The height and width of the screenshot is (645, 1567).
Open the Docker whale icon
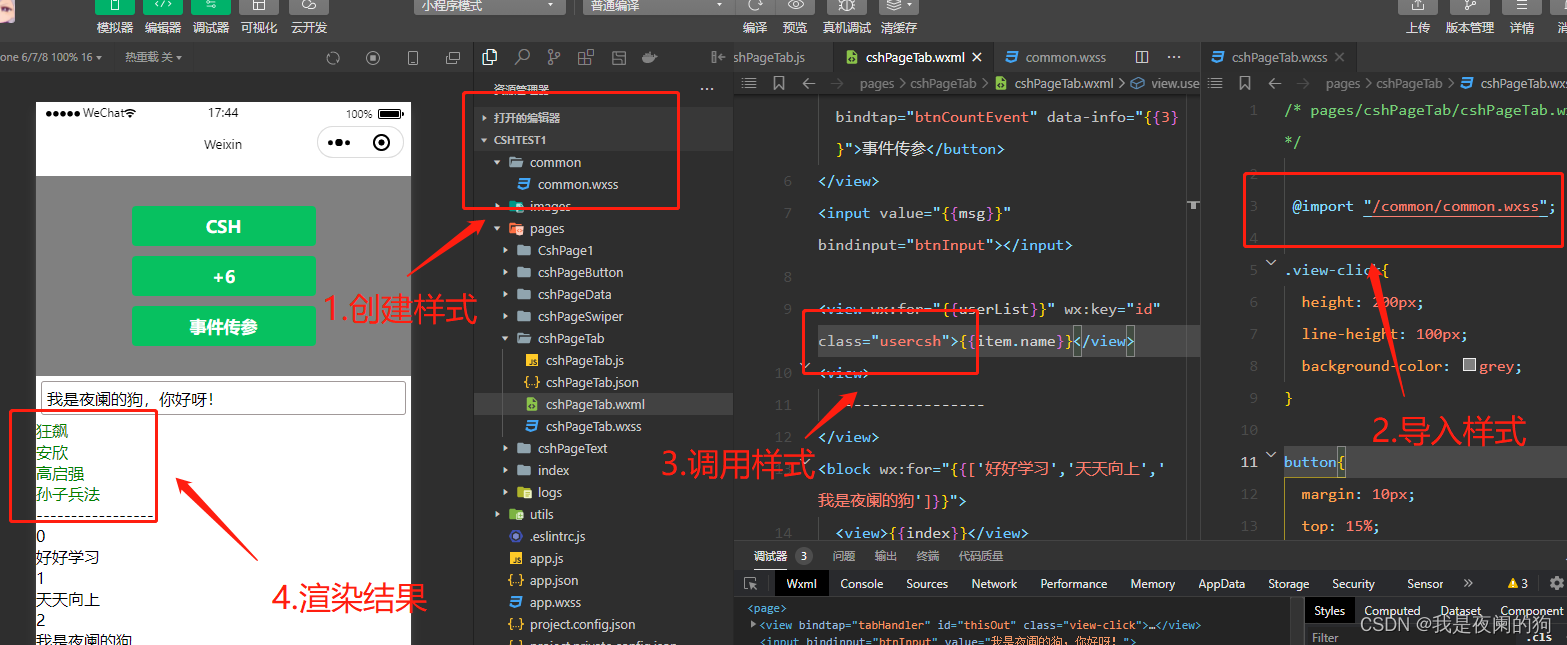650,57
